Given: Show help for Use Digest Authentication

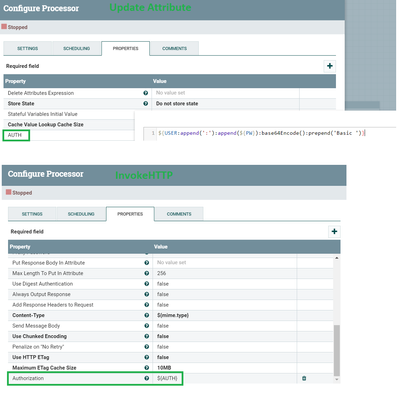Looking at the screenshot, I should pos(147,284).
